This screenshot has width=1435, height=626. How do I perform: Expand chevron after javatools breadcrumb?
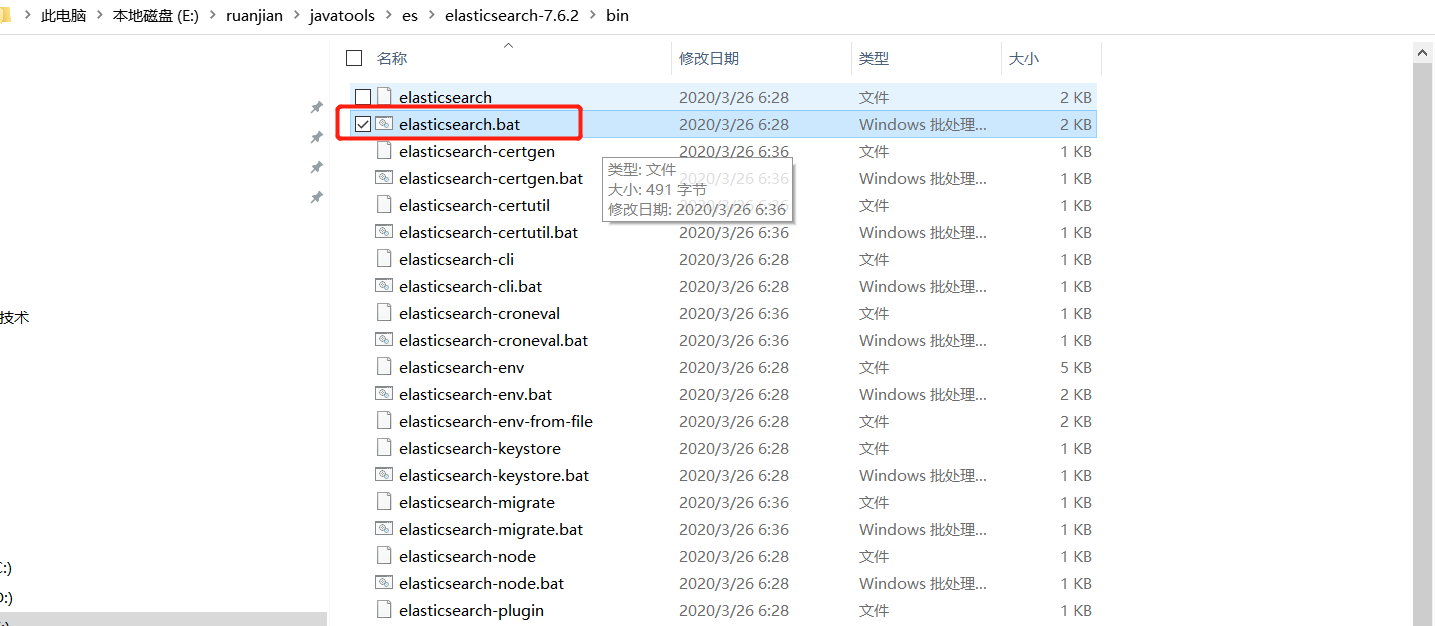390,16
